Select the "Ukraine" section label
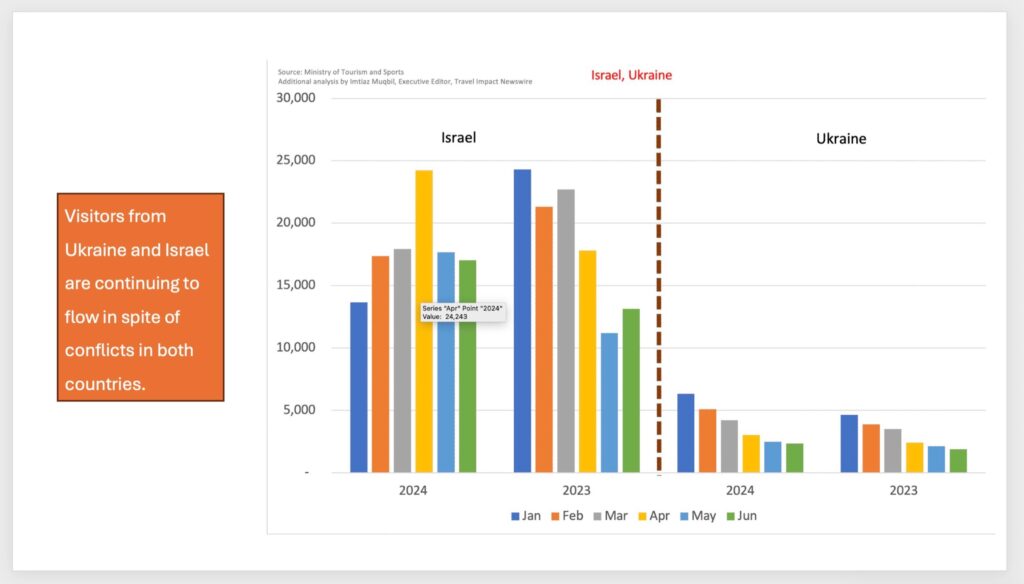This screenshot has height=584, width=1024. click(840, 139)
